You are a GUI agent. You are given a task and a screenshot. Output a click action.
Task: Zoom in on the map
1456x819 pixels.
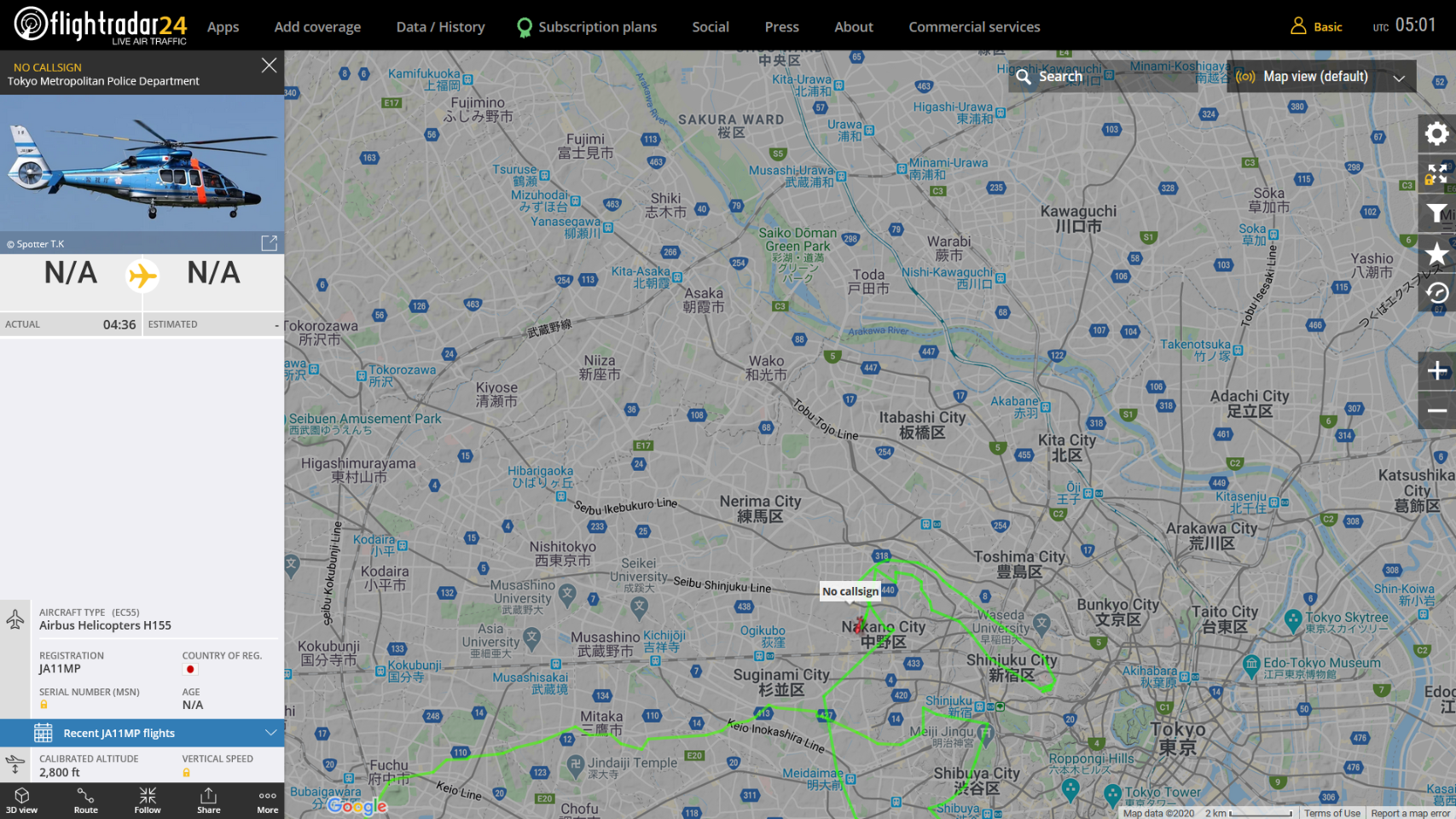(x=1436, y=371)
